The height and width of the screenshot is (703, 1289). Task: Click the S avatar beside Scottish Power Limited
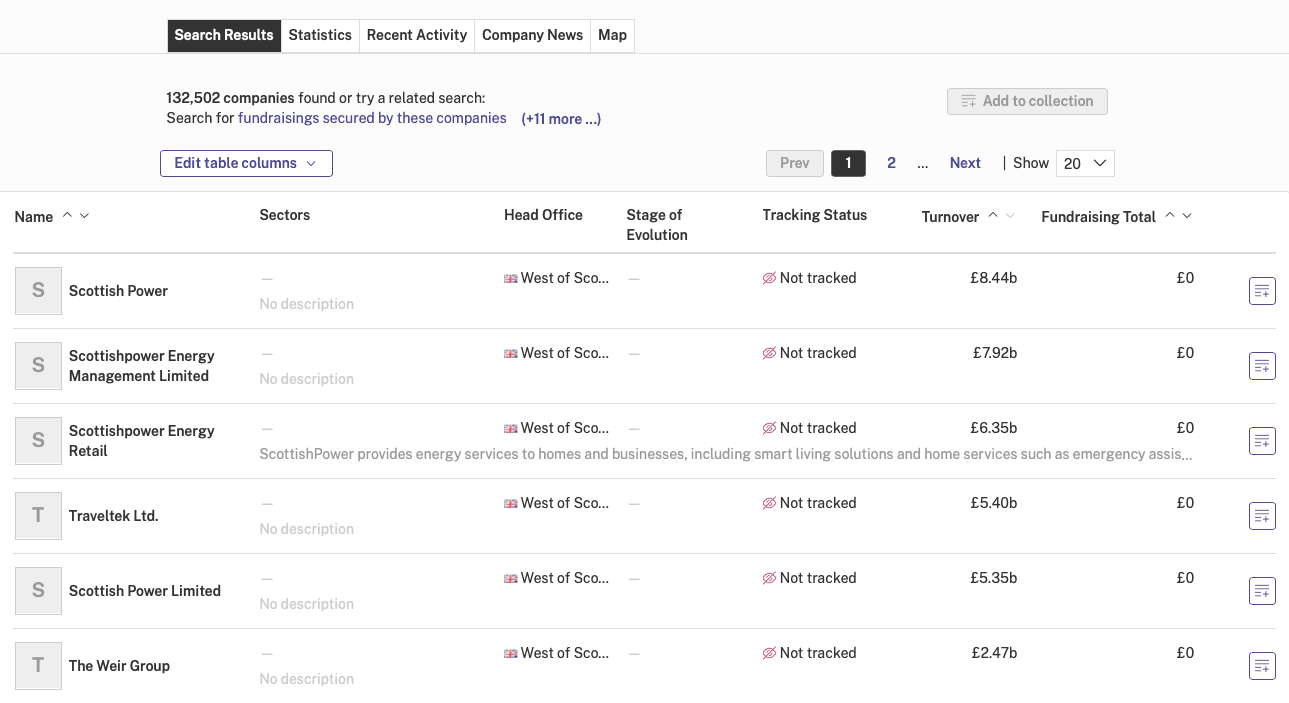point(38,591)
